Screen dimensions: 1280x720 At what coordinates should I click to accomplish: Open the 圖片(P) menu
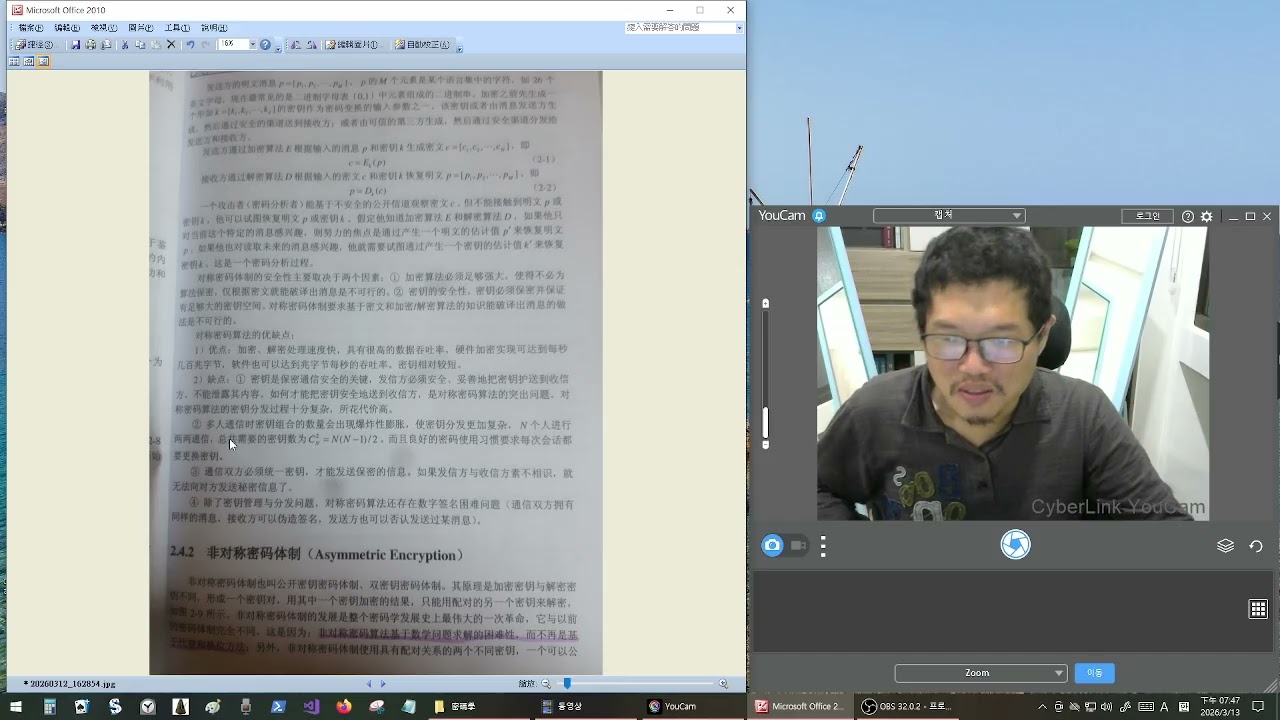pos(140,28)
